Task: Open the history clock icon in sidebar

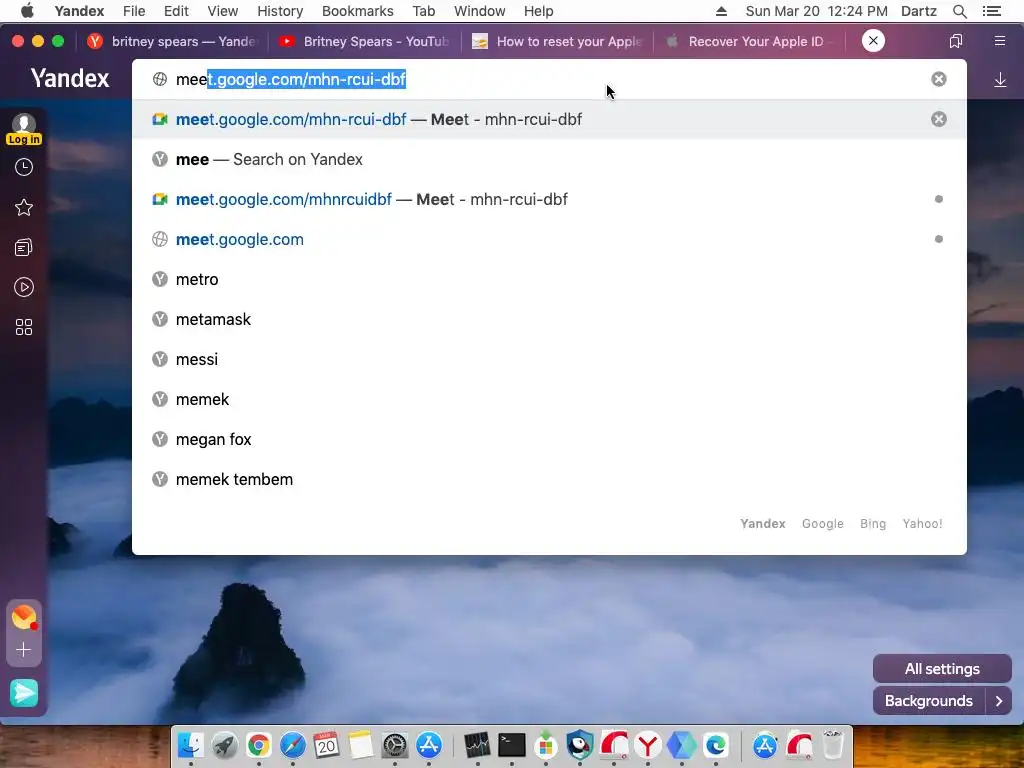Action: coord(24,167)
